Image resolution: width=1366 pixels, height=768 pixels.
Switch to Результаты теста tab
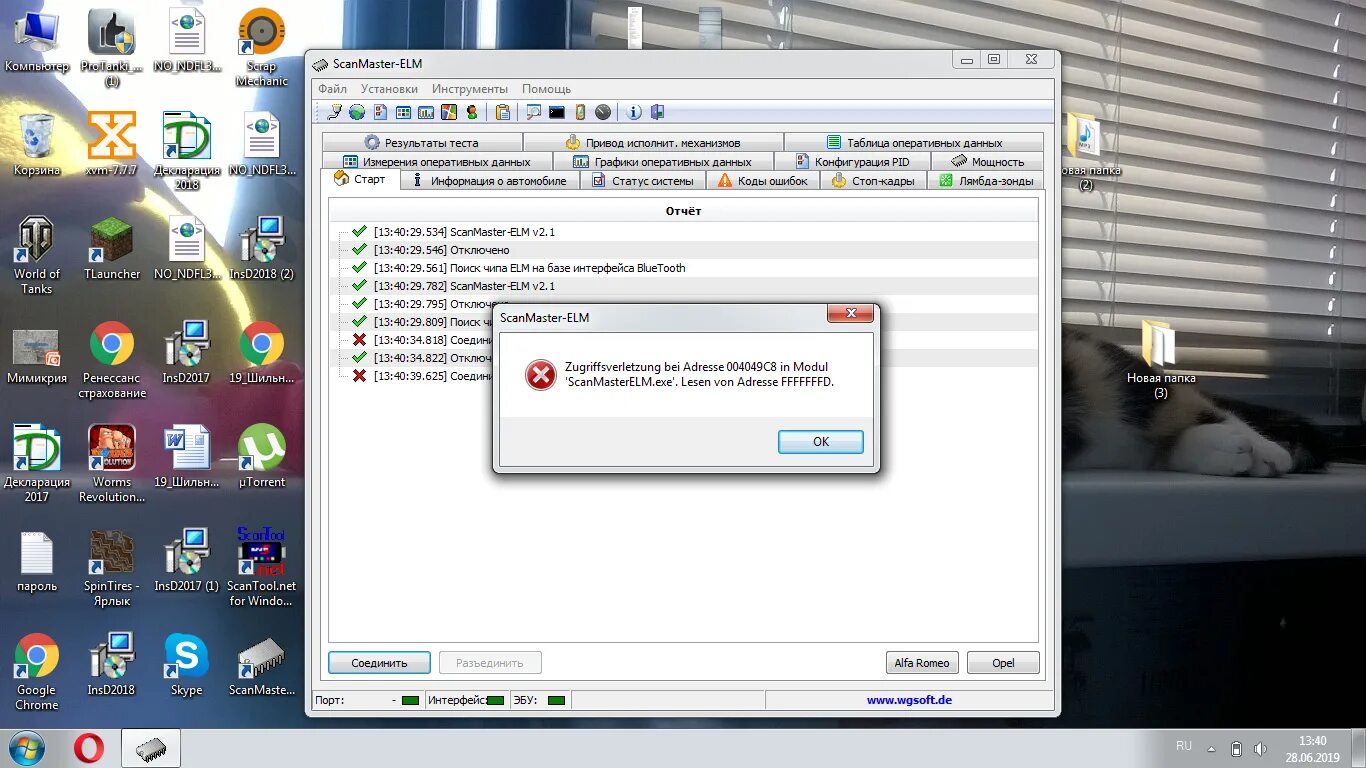pyautogui.click(x=421, y=143)
